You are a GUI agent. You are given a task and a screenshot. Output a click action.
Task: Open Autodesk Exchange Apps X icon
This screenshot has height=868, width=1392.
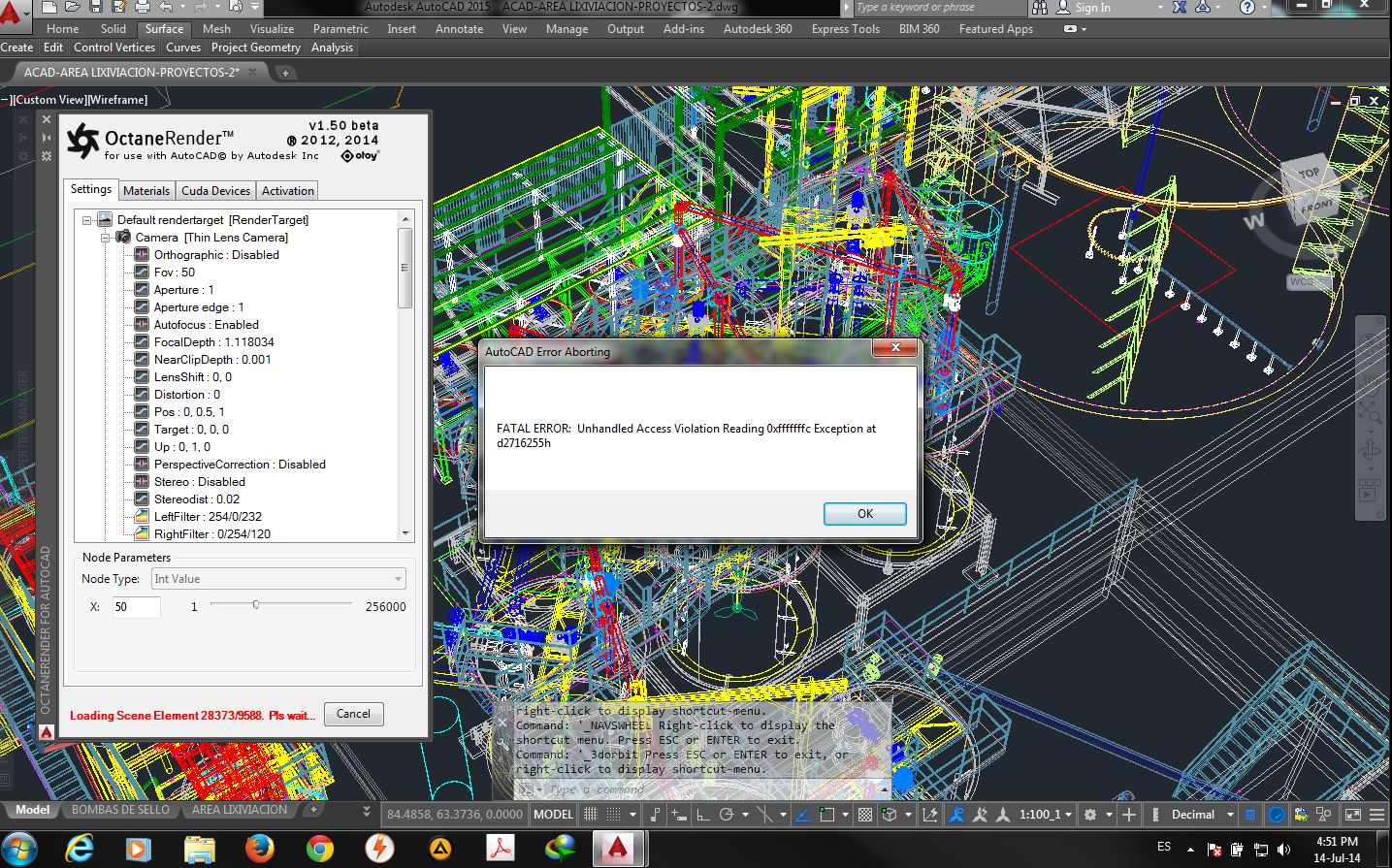tap(1180, 8)
